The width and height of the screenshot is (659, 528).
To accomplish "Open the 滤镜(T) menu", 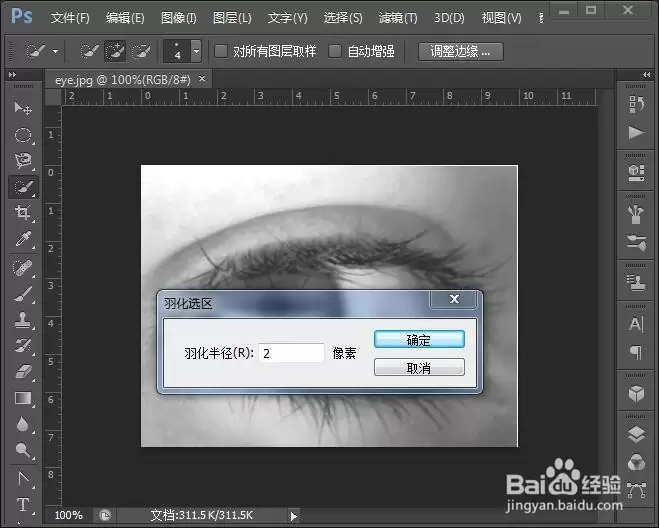I will click(x=398, y=18).
